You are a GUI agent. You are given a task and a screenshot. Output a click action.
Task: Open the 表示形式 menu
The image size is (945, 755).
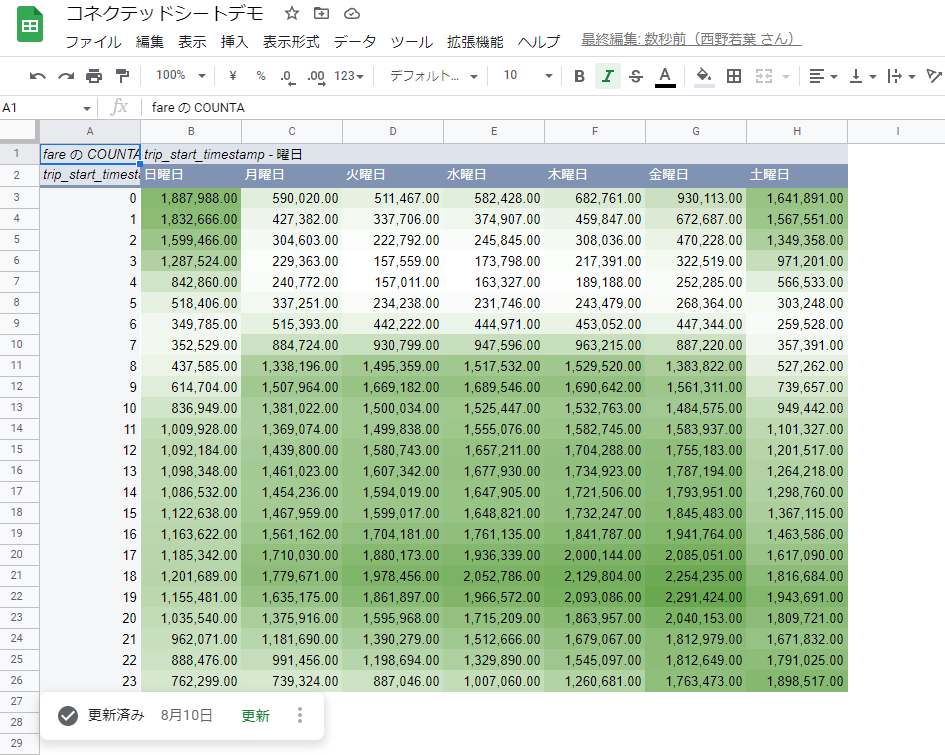(x=291, y=42)
